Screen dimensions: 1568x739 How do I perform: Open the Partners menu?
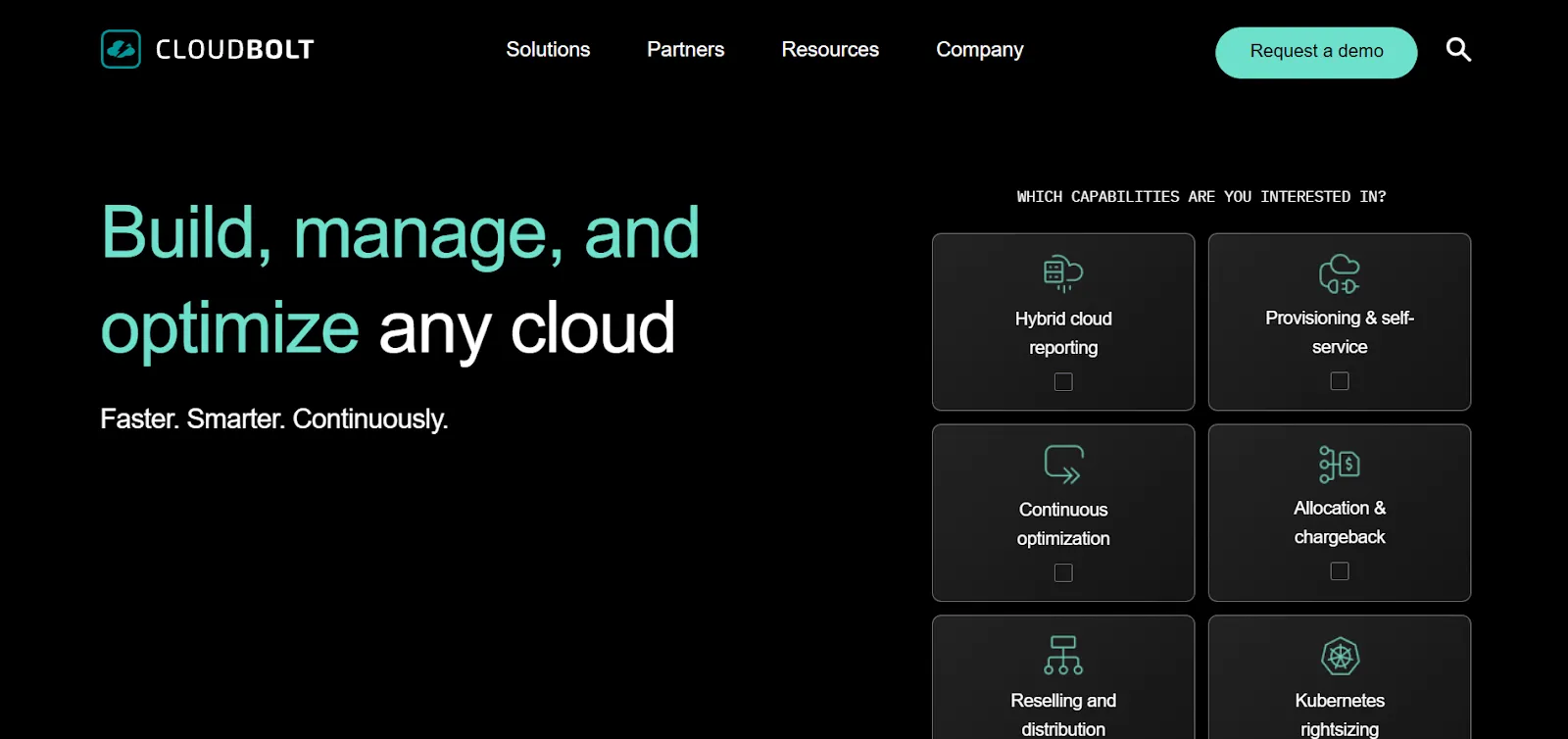tap(686, 49)
